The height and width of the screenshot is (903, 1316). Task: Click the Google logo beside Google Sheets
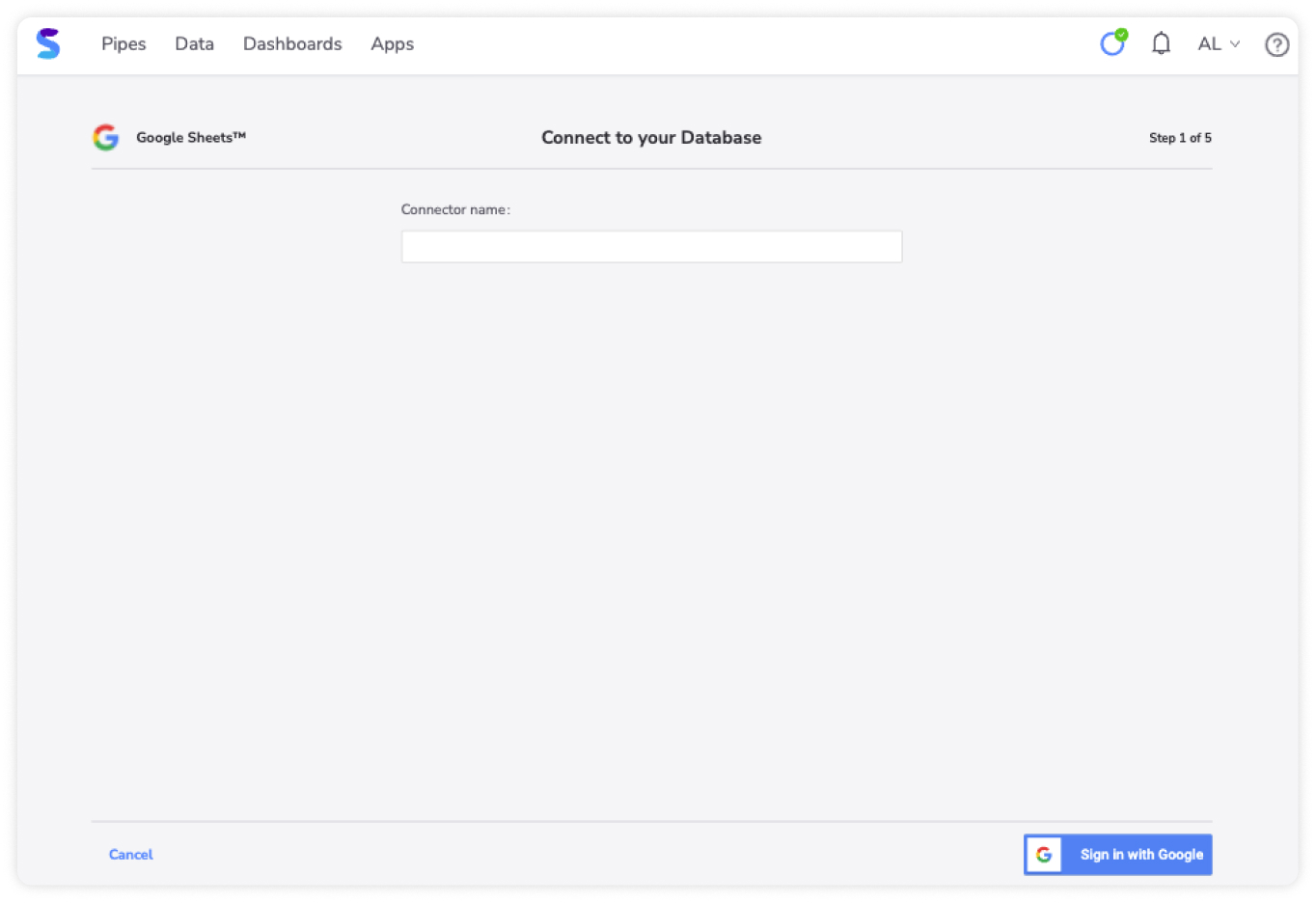(x=106, y=137)
